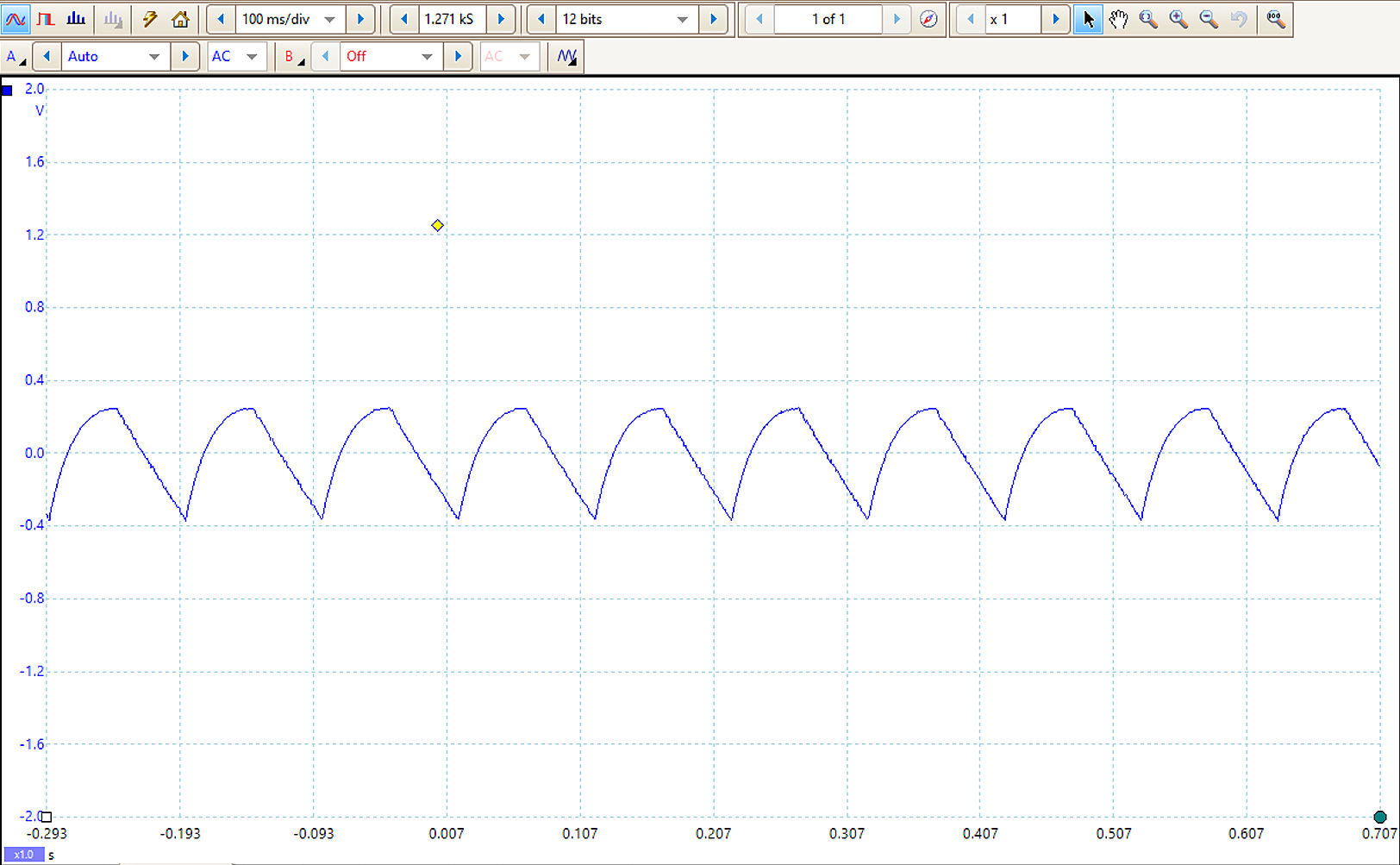1400x865 pixels.
Task: Open Channel A options button
Action: 16,56
